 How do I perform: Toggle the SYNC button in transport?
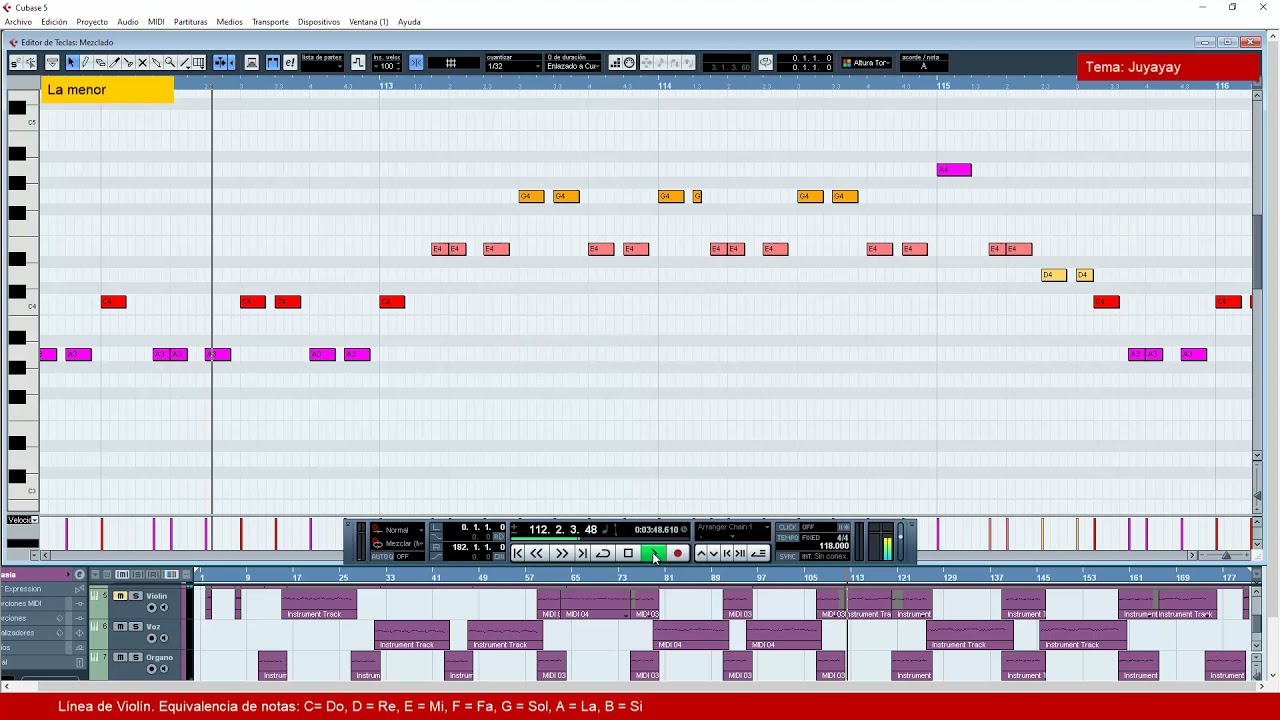[787, 556]
